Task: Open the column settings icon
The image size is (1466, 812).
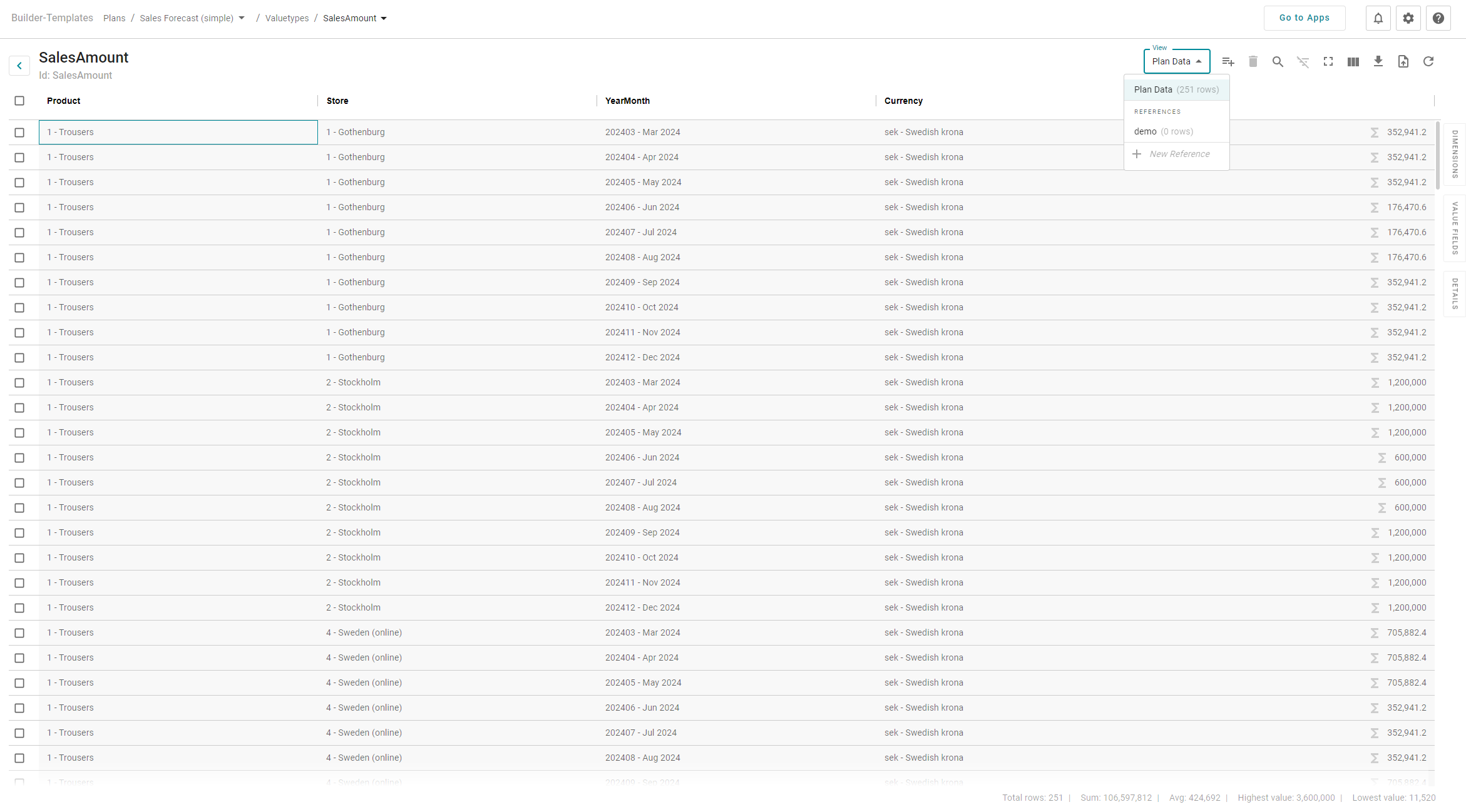Action: [x=1353, y=61]
